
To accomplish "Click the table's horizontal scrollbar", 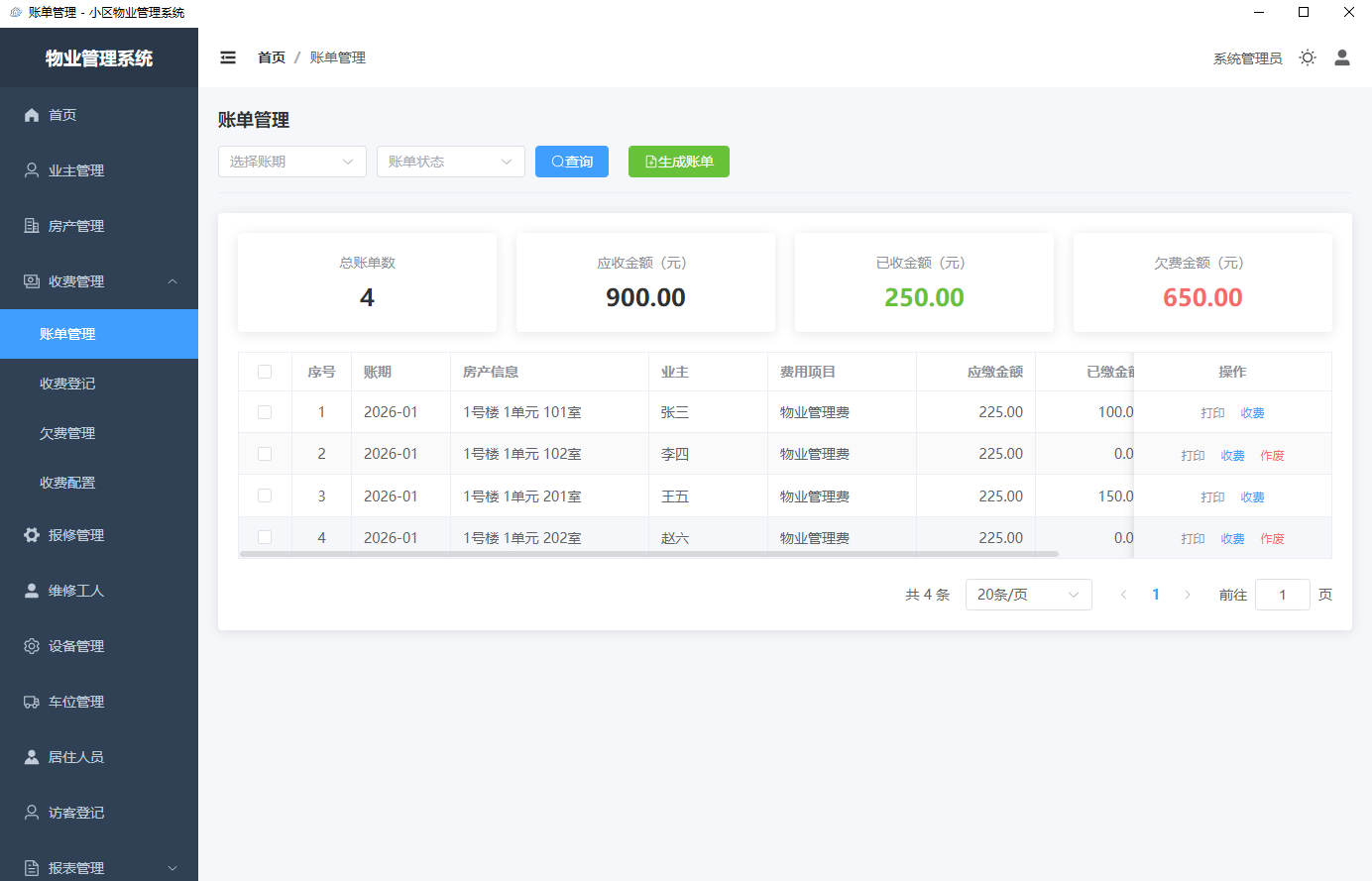I will (649, 554).
